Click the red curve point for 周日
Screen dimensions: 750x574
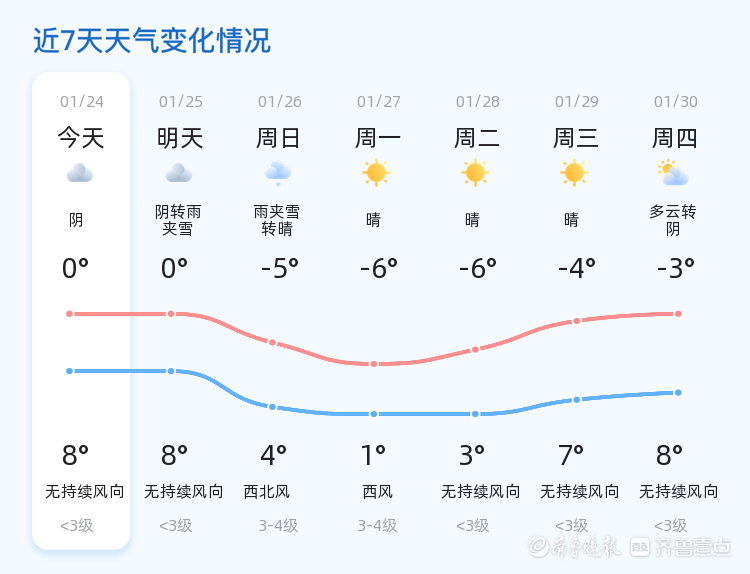coord(272,342)
